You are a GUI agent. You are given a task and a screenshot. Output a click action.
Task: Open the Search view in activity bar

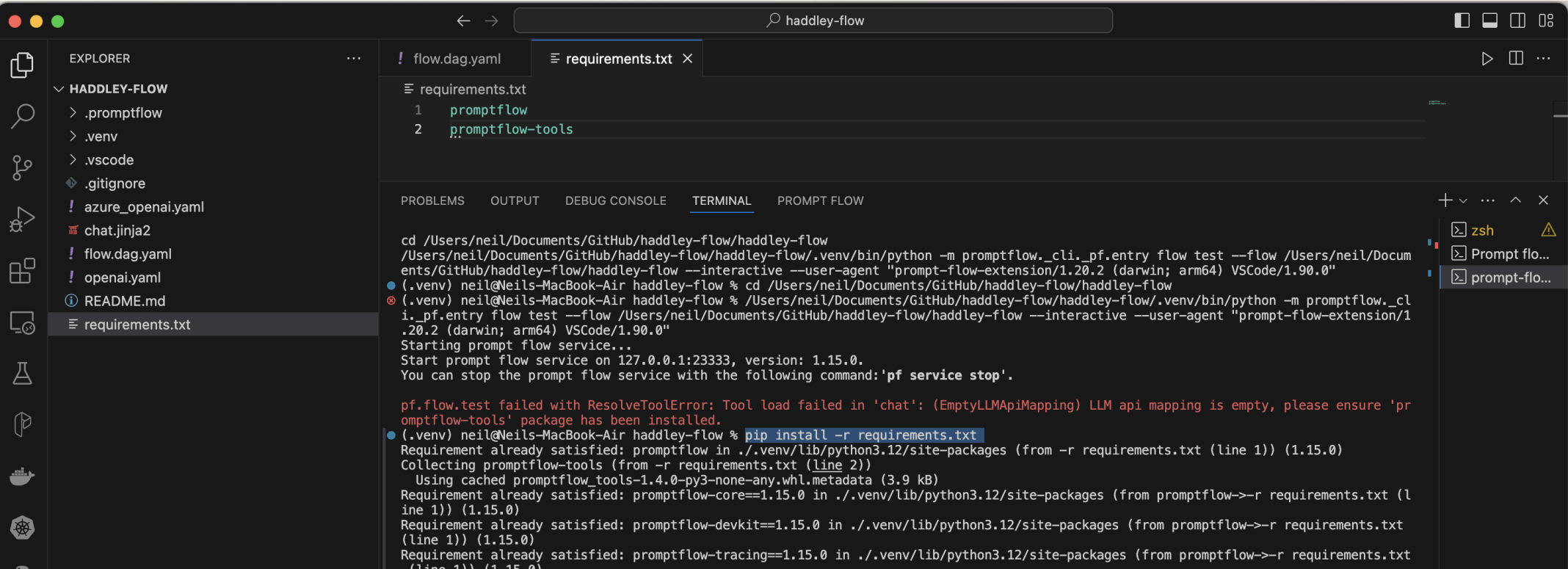pyautogui.click(x=22, y=115)
